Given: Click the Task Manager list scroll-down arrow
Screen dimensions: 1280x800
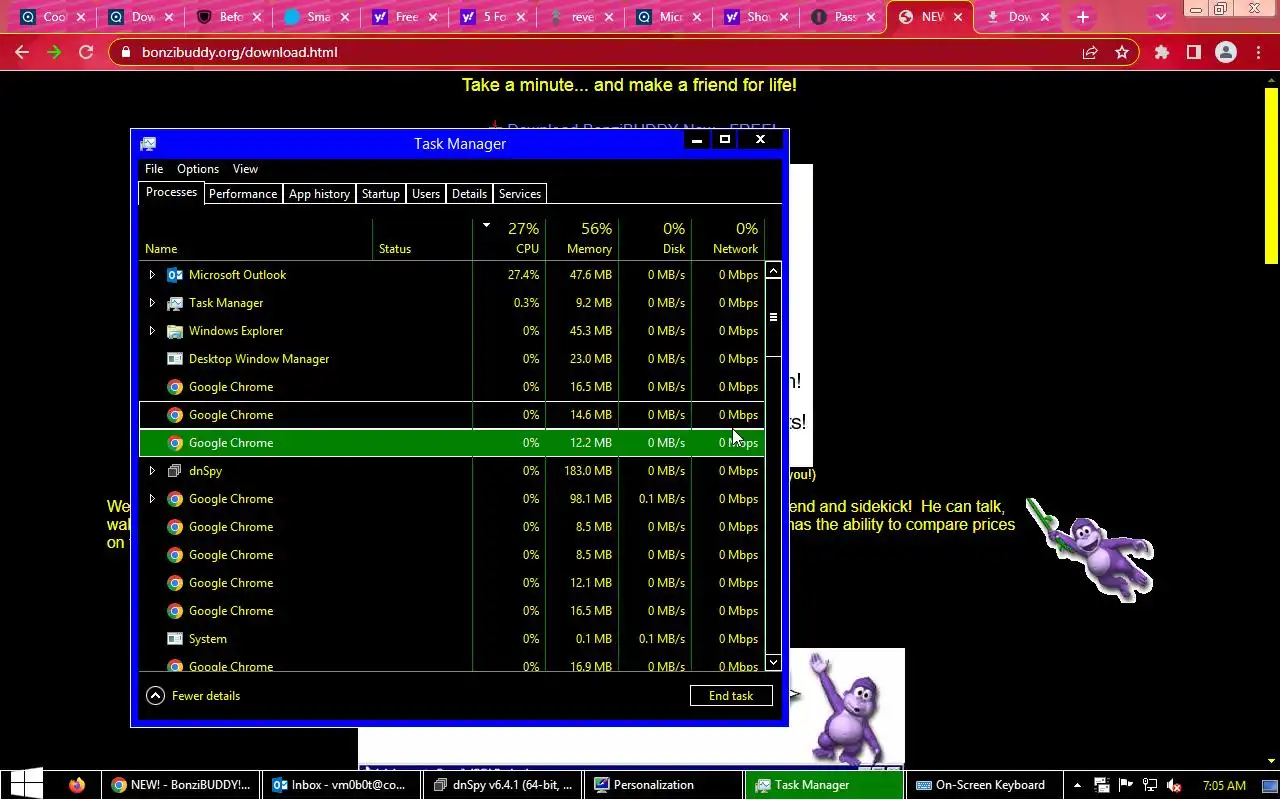Looking at the screenshot, I should coord(773,663).
